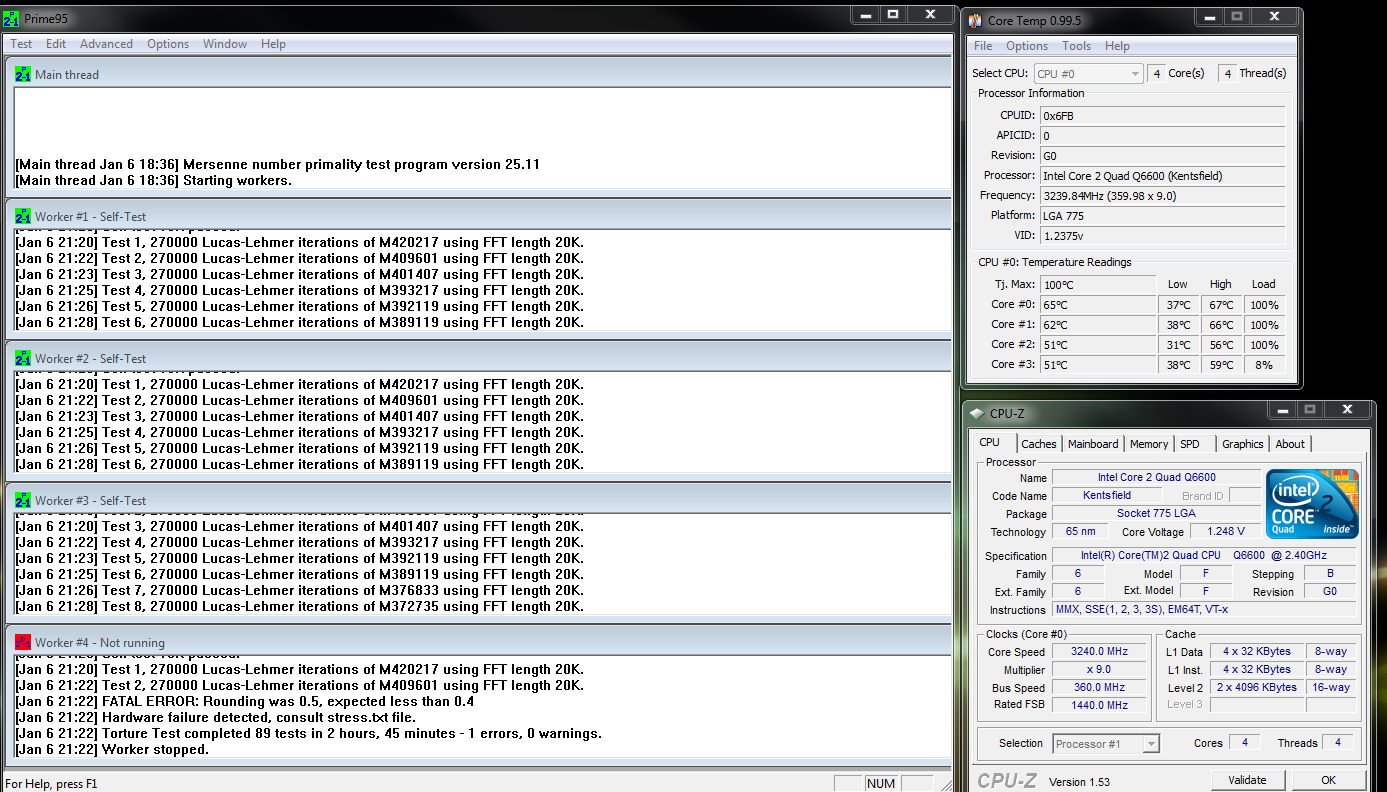Click the Core #1 temperature reading 62°C
The width and height of the screenshot is (1387, 792).
tap(1097, 325)
